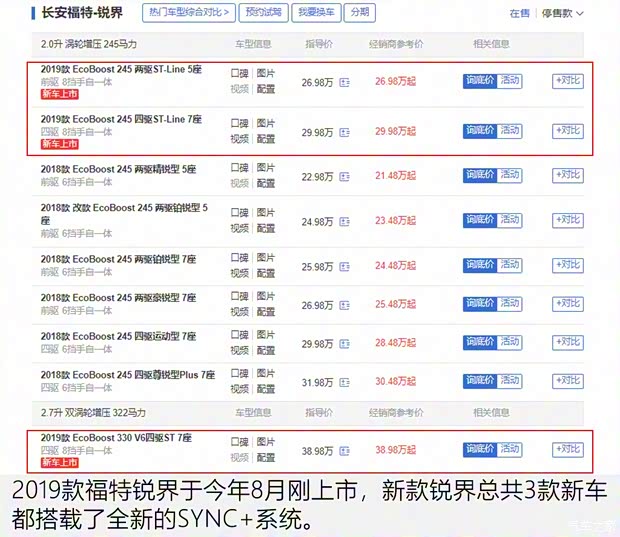Add 两驱铂锐型 7座 to +对比
This screenshot has width=620, height=537.
click(568, 265)
